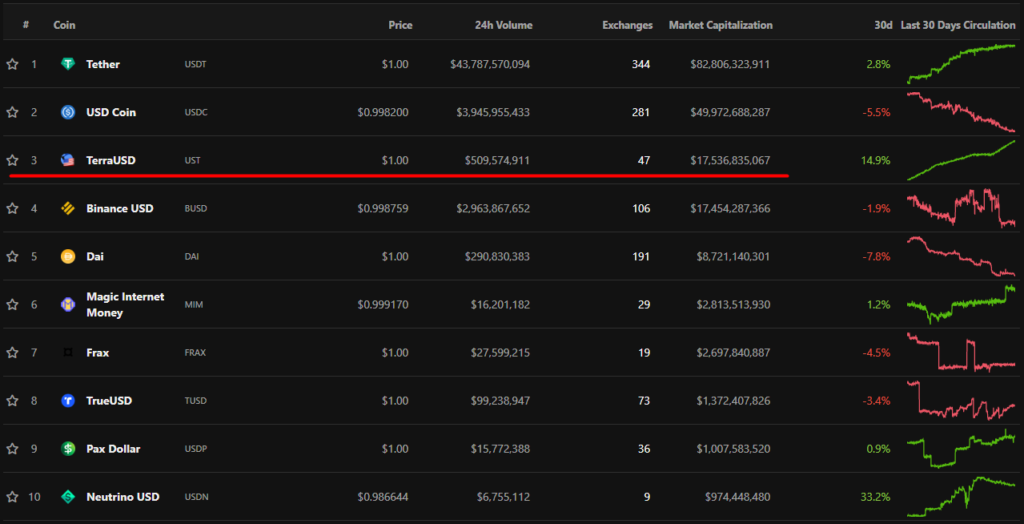The height and width of the screenshot is (524, 1024).
Task: Click the TerraUSD coin logo icon
Action: (68, 160)
